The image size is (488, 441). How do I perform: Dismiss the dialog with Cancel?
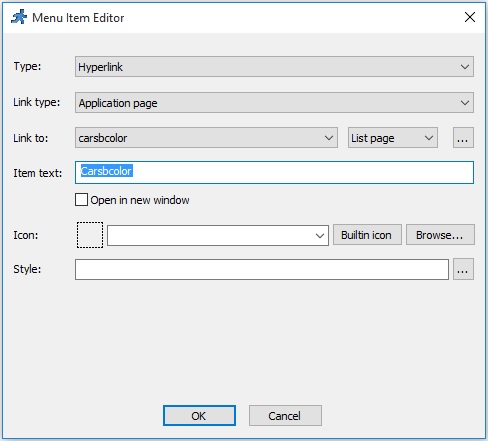(285, 416)
